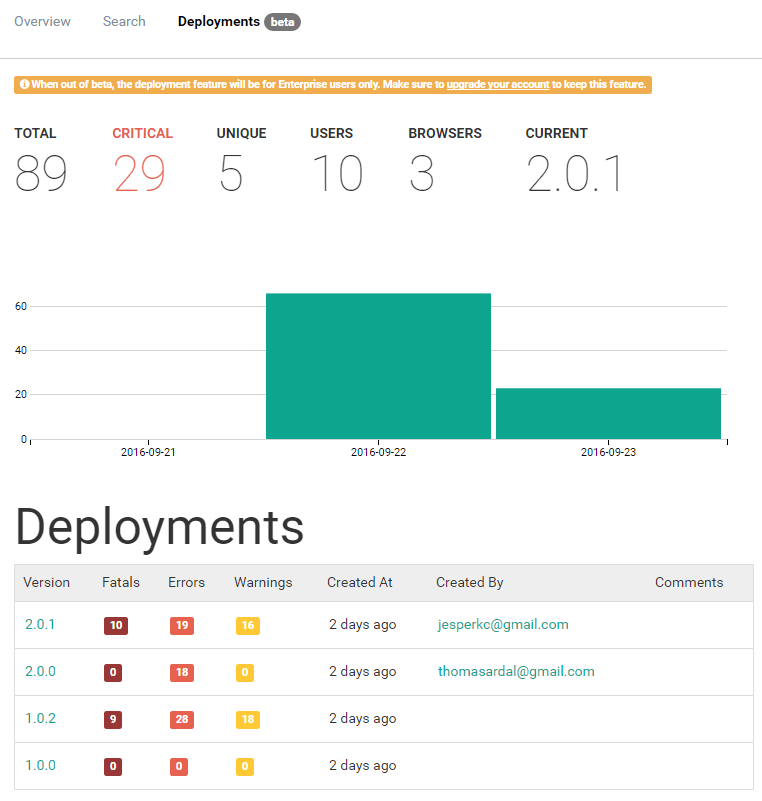
Task: Click the errors badge 28 for version 1.0.2
Action: pos(182,719)
